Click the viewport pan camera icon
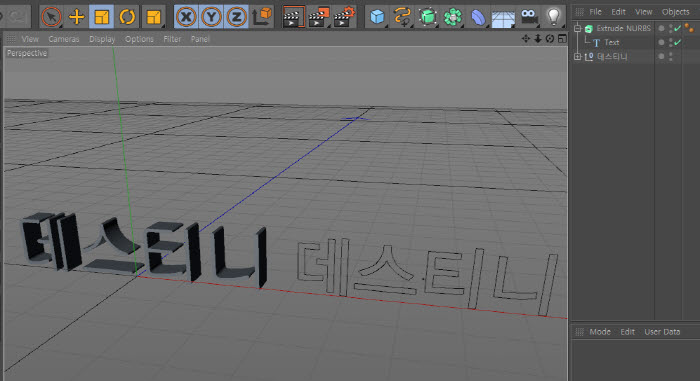 [x=526, y=39]
